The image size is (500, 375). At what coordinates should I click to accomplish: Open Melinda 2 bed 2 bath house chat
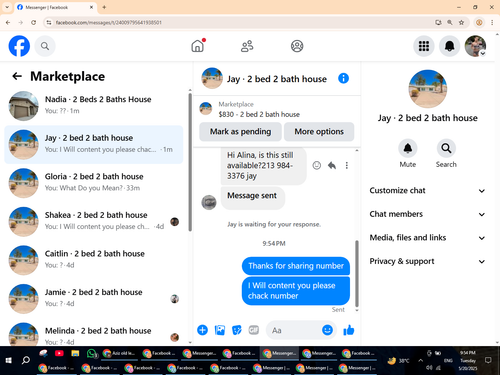click(x=94, y=334)
